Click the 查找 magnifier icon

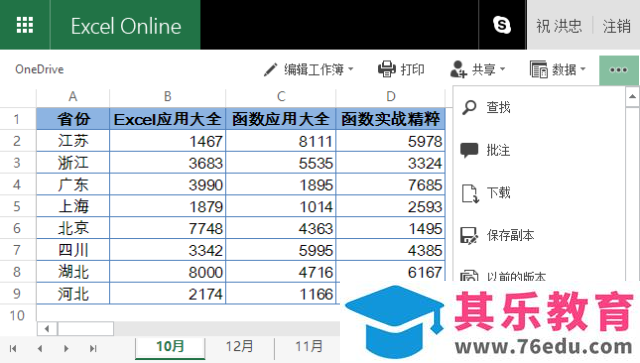pos(469,107)
